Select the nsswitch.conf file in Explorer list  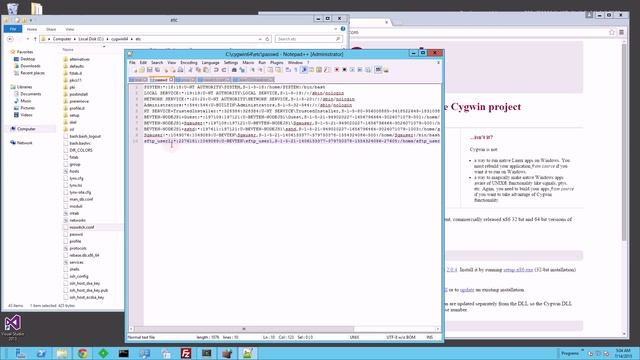(81, 227)
